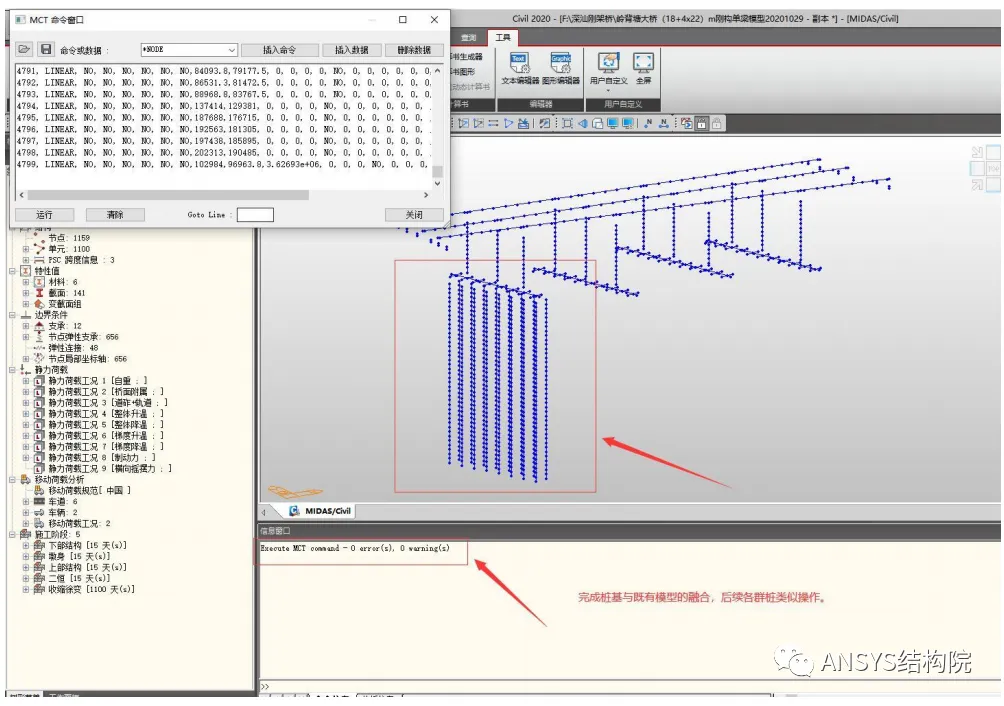This screenshot has height=706, width=1004.
Task: Collapse the 边界条件 tree group
Action: [x=12, y=315]
